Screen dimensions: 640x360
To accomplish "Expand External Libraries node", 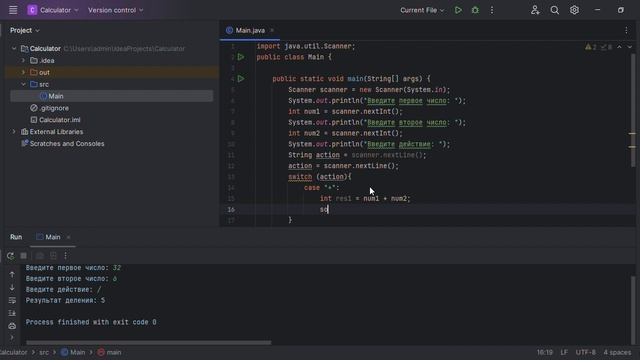I will pyautogui.click(x=14, y=132).
